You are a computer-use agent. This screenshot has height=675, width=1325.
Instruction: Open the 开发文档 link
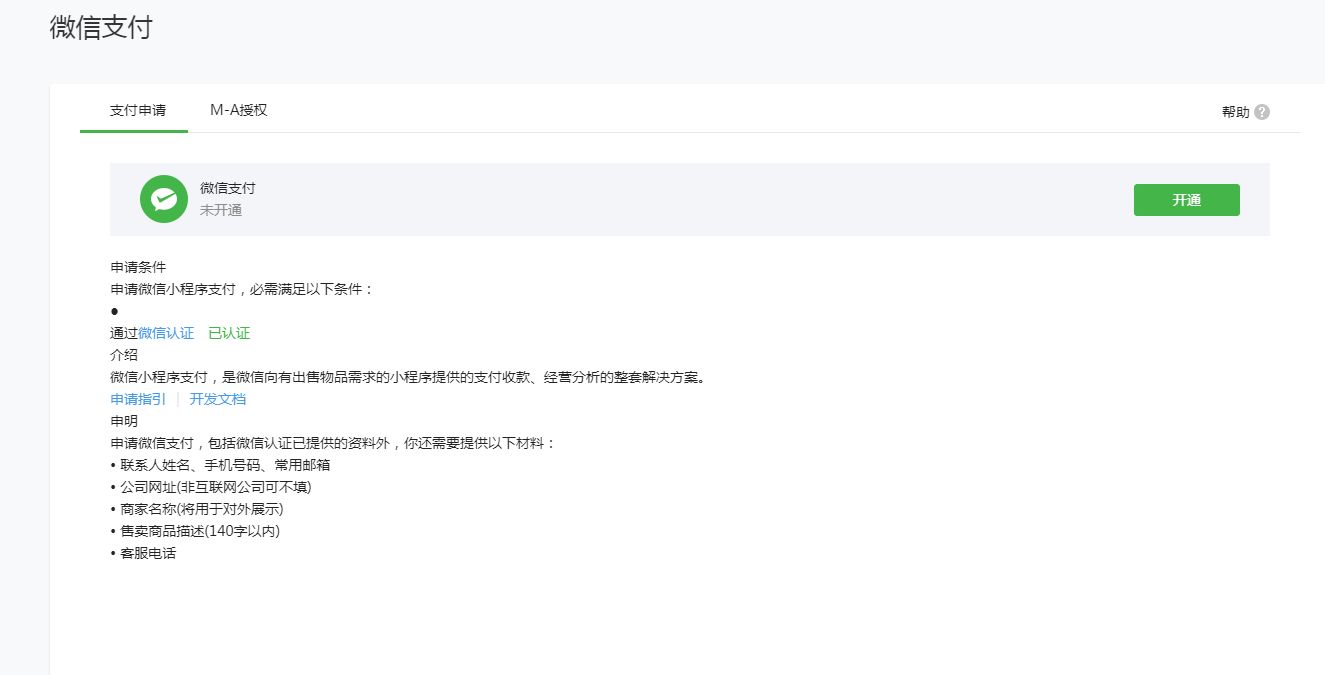point(218,399)
